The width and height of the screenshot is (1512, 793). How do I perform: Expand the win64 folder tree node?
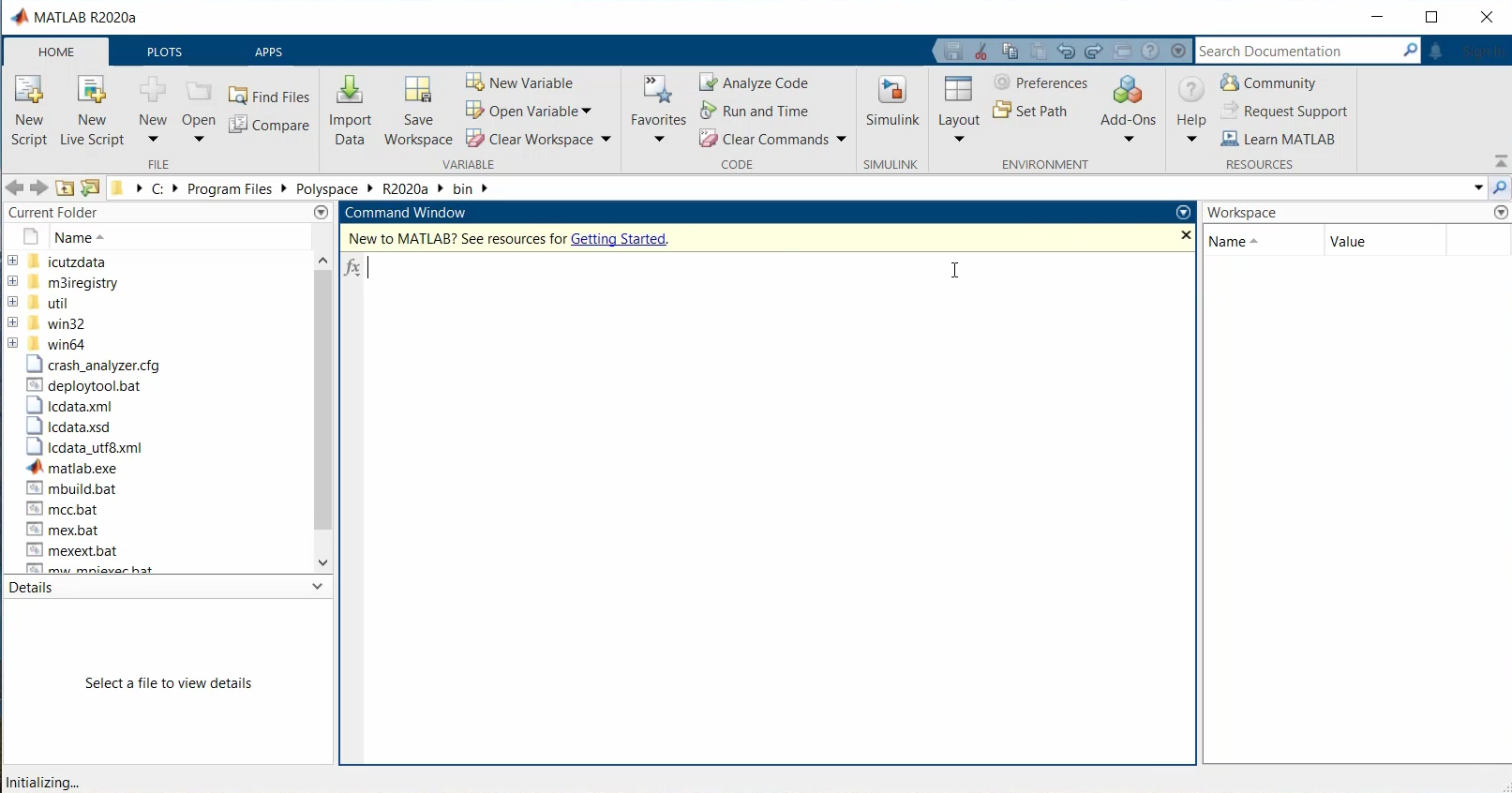tap(13, 344)
